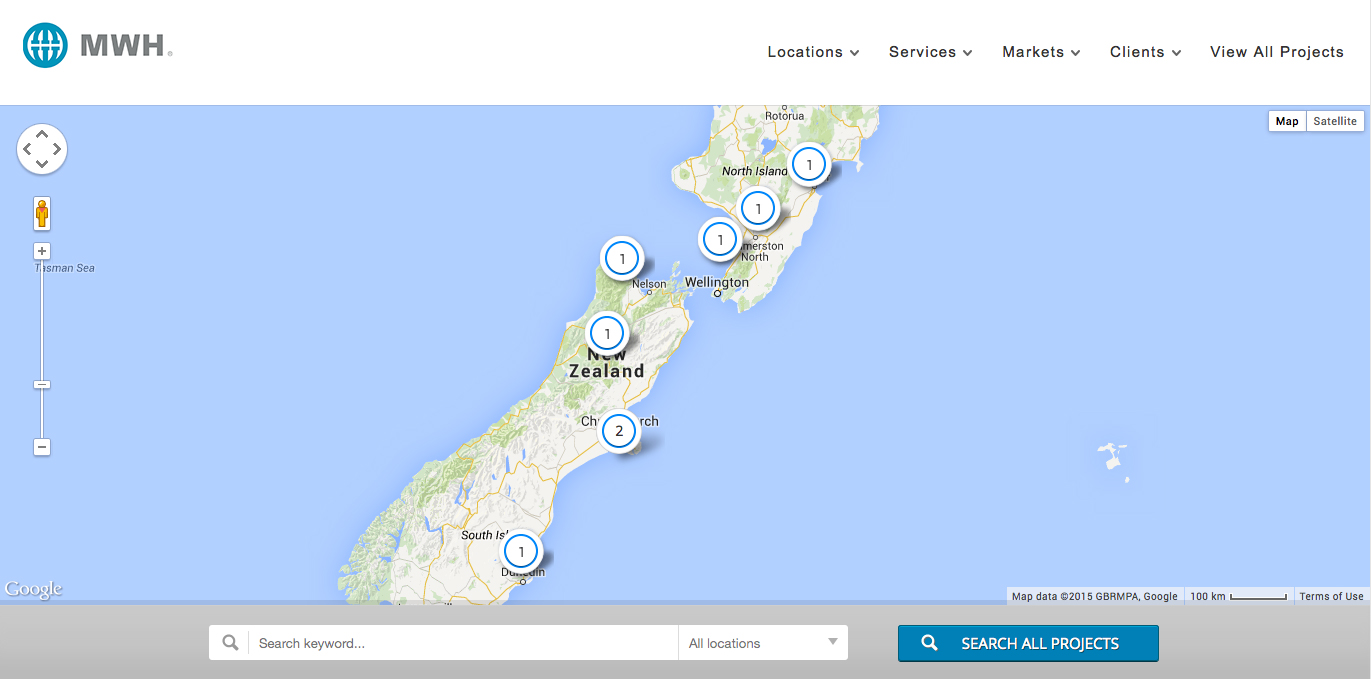
Task: Focus the Search keyword input field
Action: pyautogui.click(x=462, y=643)
